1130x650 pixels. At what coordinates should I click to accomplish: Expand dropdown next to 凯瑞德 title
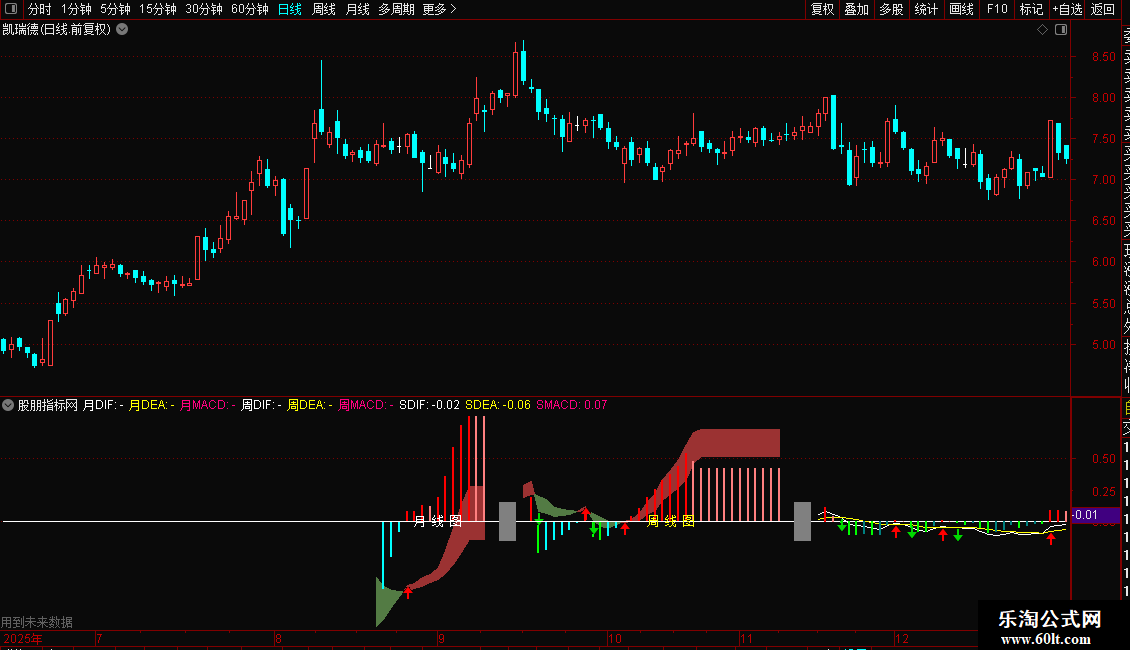click(x=123, y=30)
